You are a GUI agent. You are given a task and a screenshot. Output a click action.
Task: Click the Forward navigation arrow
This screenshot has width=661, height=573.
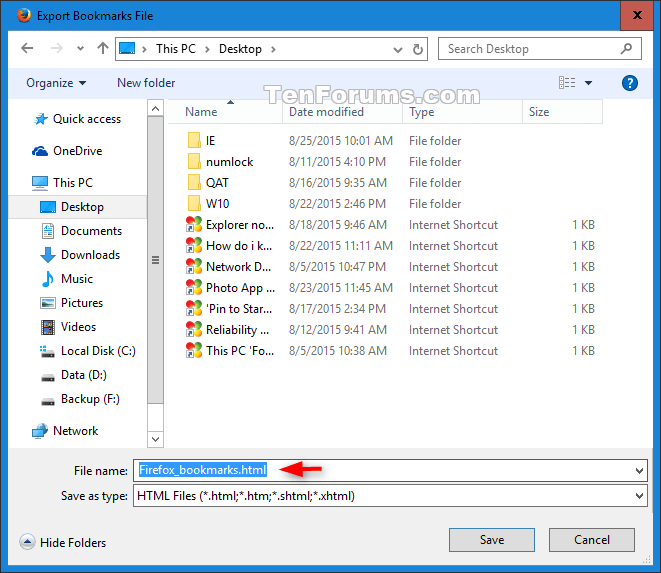coord(56,48)
